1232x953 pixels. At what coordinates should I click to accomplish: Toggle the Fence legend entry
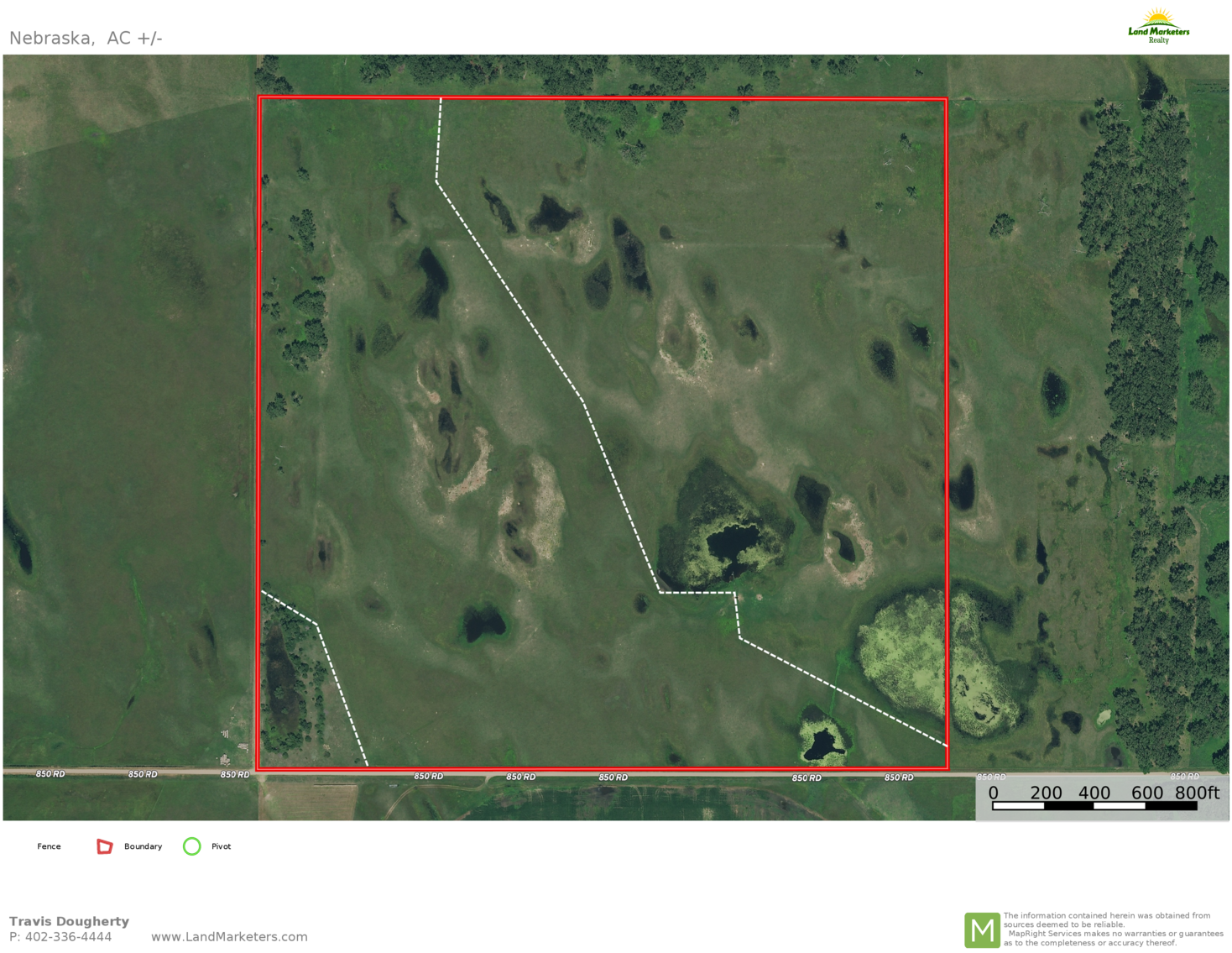[48, 846]
